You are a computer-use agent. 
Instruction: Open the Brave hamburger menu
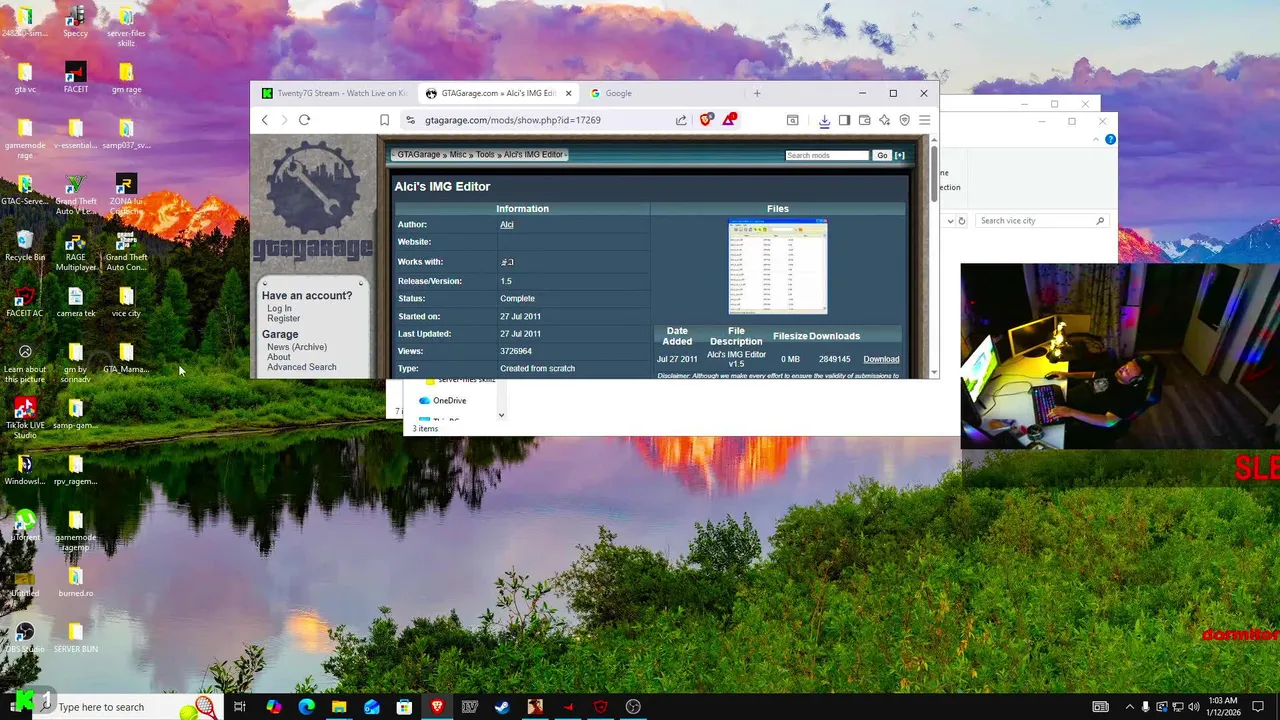(x=924, y=120)
